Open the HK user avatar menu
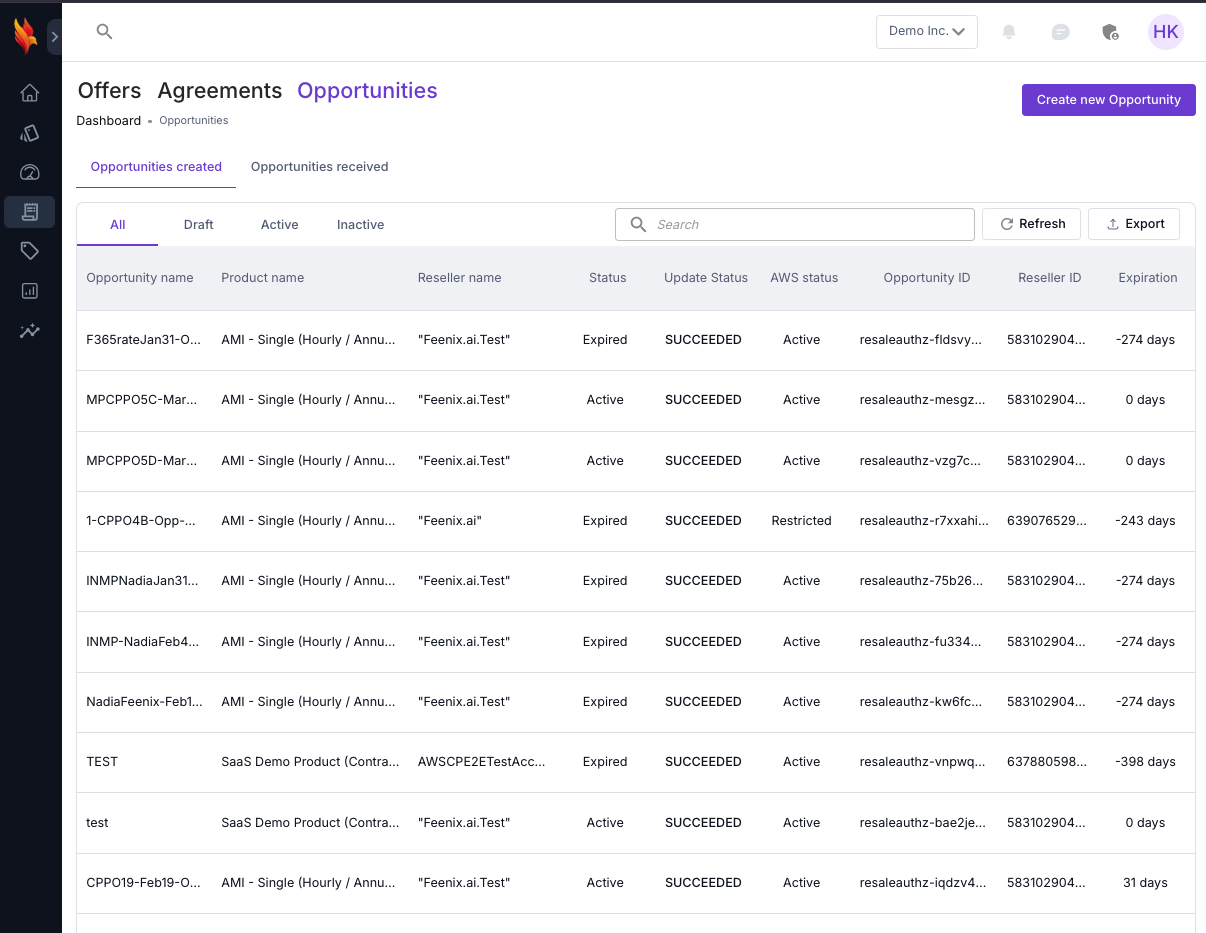1206x933 pixels. click(1165, 32)
